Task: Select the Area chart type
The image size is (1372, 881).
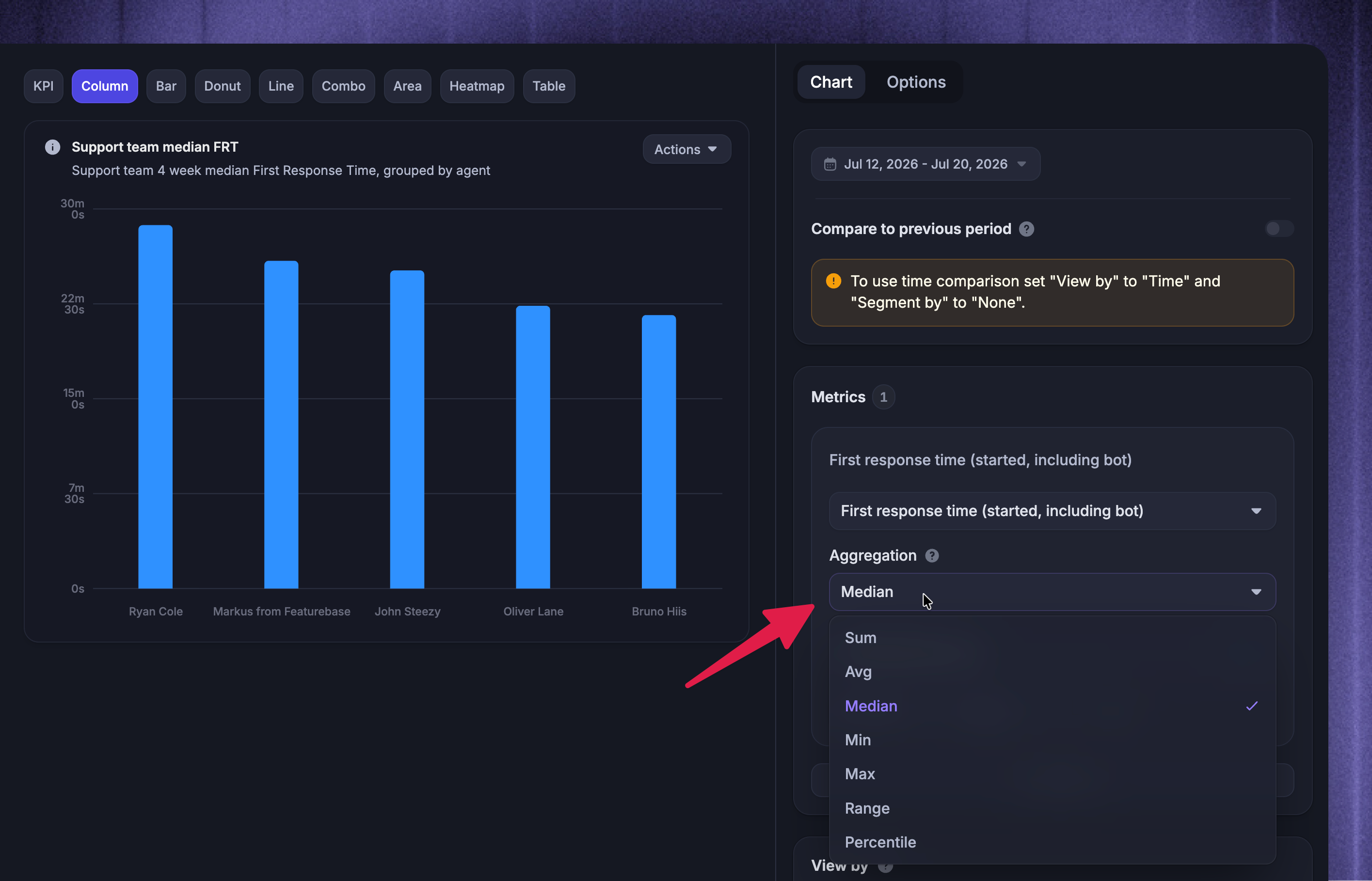Action: pos(407,86)
